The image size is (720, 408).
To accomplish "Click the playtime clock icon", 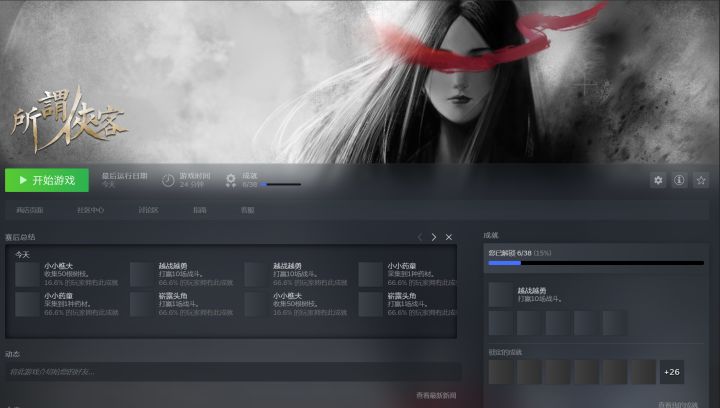I will (x=168, y=180).
